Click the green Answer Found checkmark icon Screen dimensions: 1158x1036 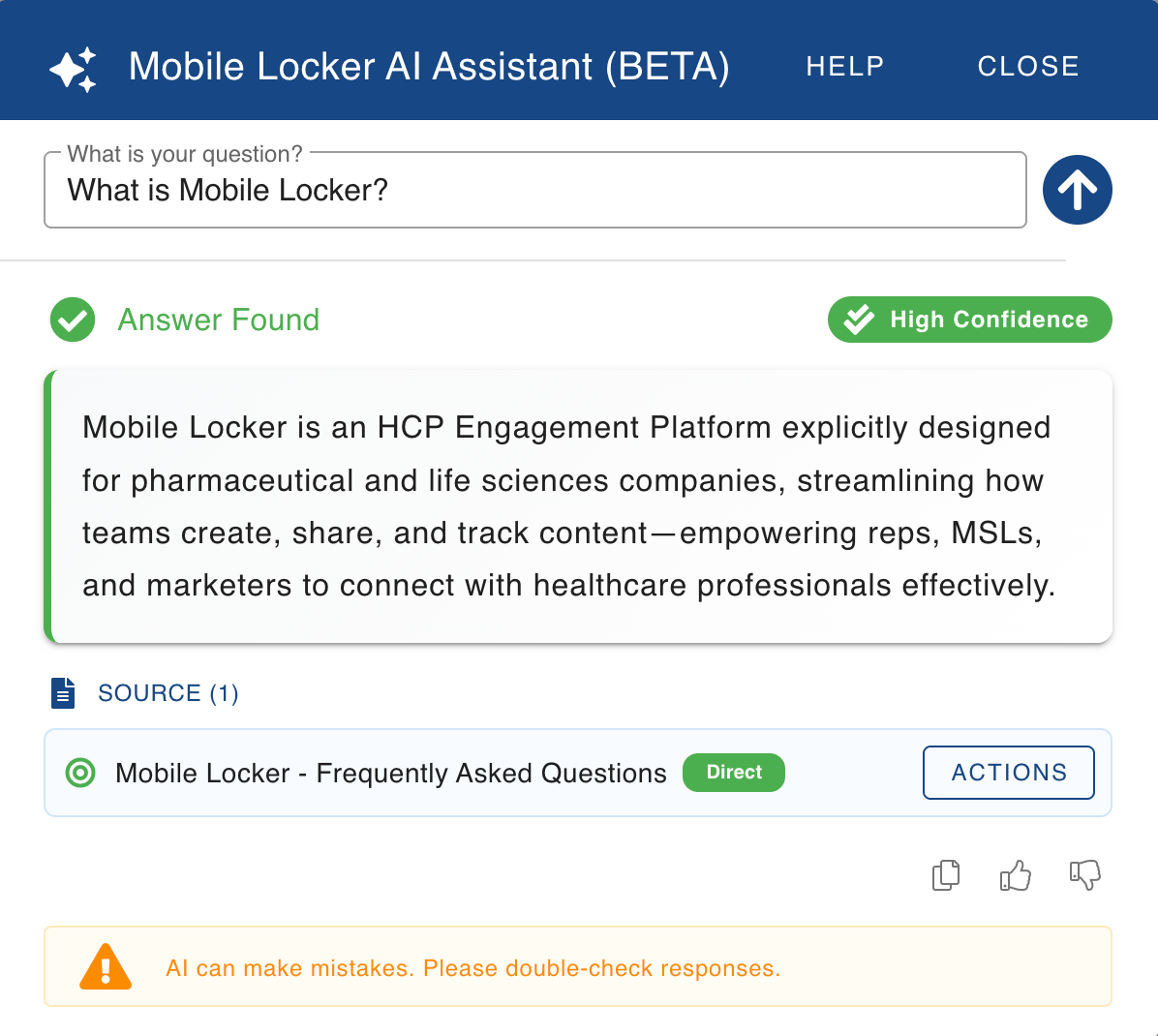[73, 320]
